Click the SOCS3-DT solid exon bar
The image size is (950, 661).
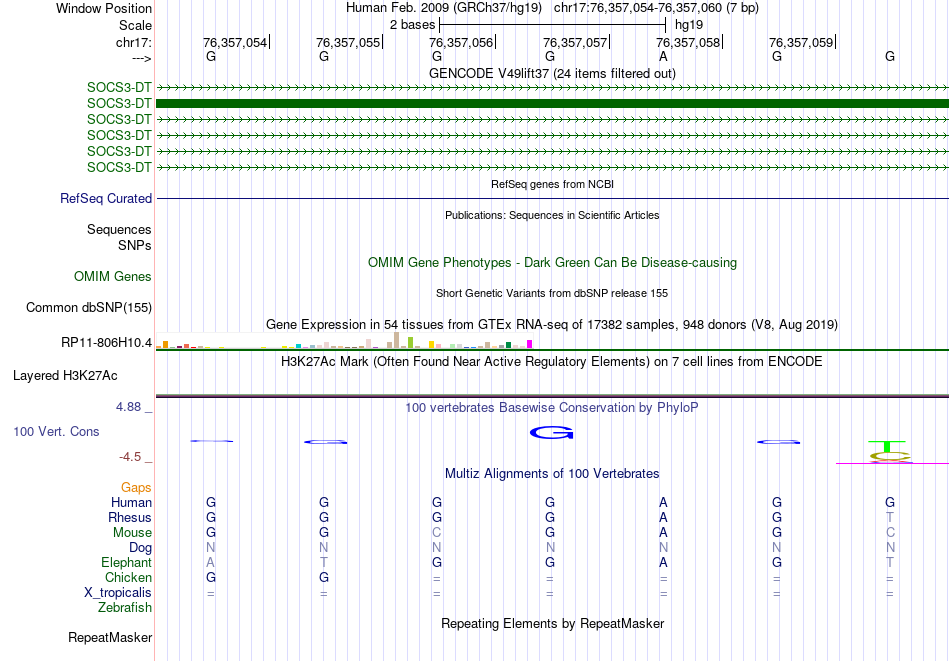pyautogui.click(x=552, y=104)
